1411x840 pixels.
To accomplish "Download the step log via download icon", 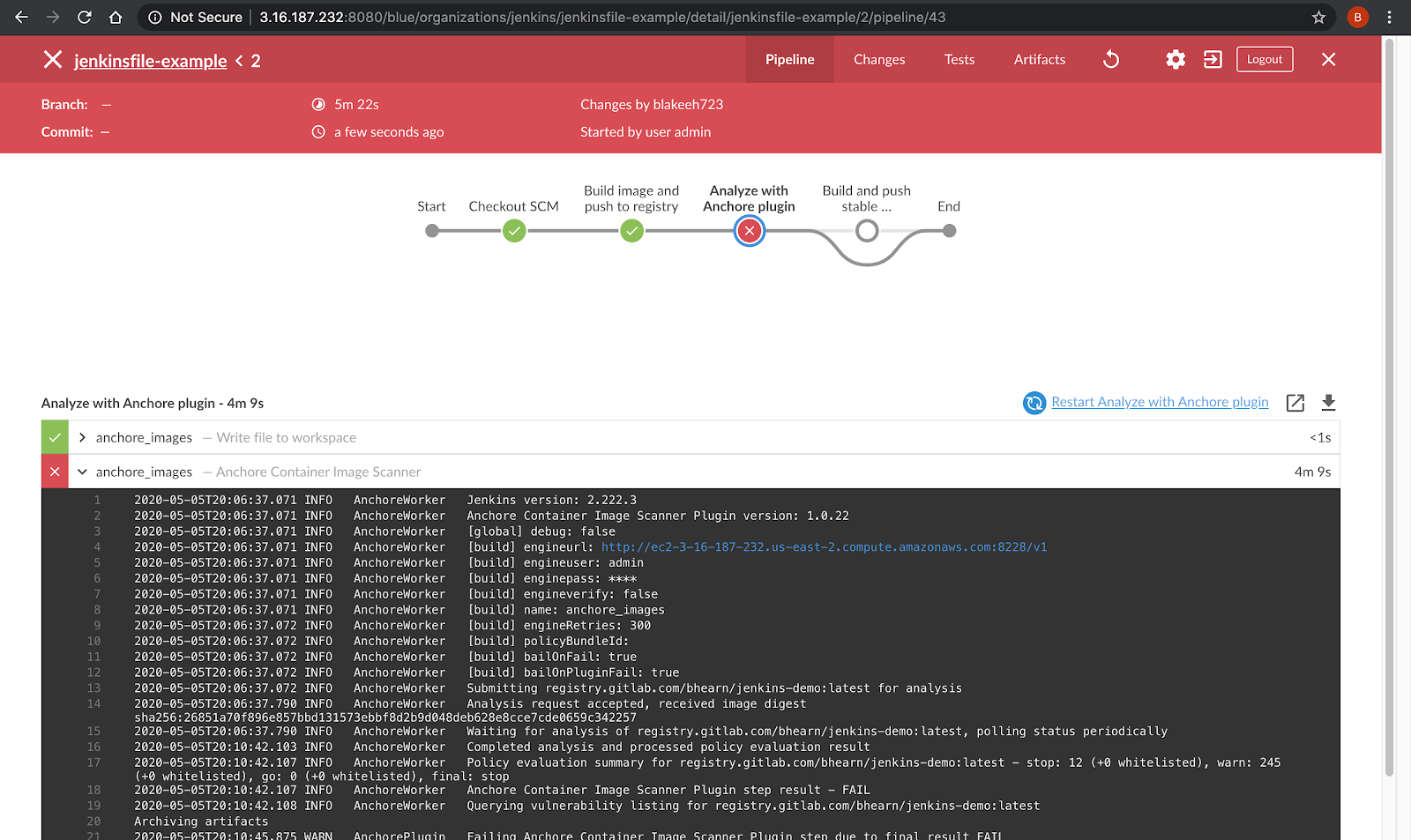I will point(1328,403).
